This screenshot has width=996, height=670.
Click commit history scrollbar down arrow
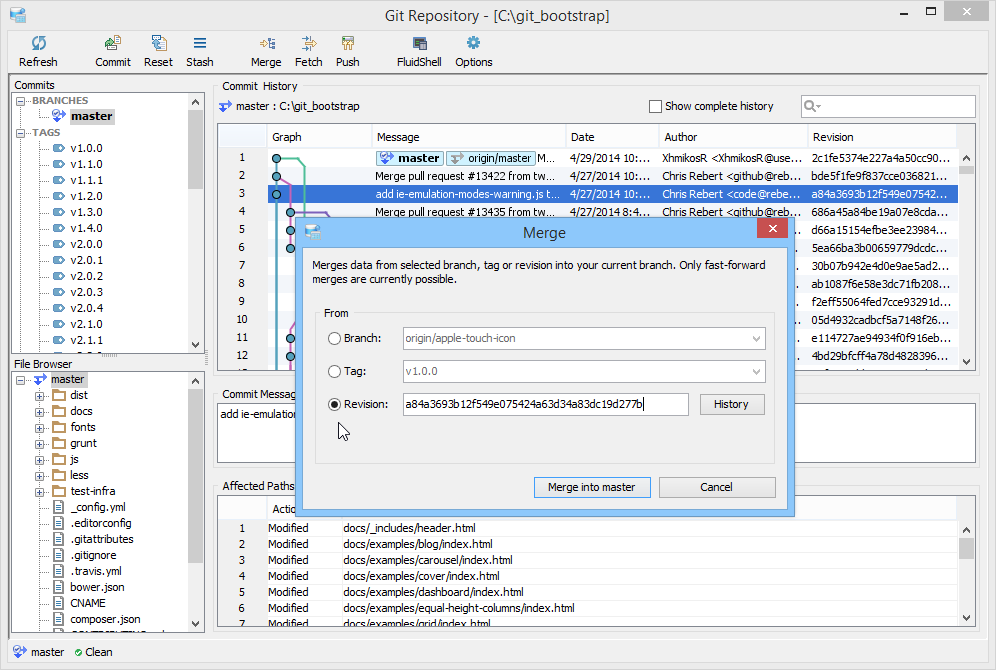click(x=966, y=362)
